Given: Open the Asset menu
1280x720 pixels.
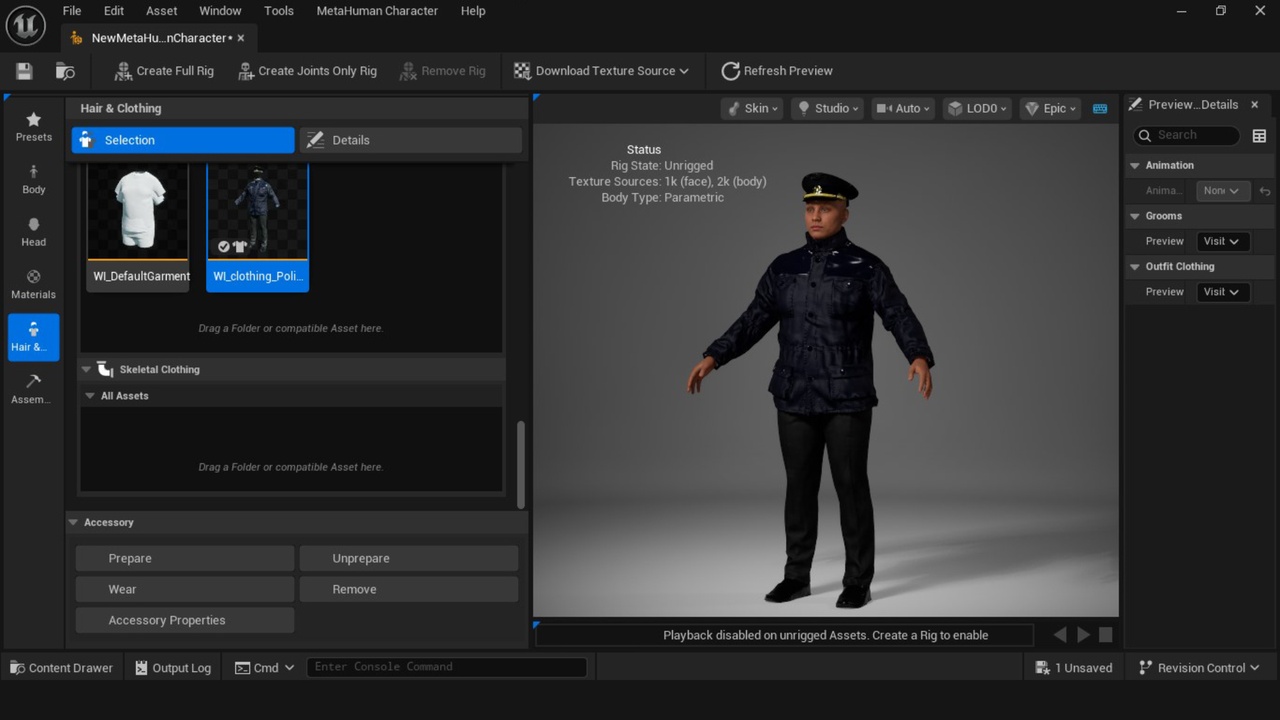Looking at the screenshot, I should (161, 11).
